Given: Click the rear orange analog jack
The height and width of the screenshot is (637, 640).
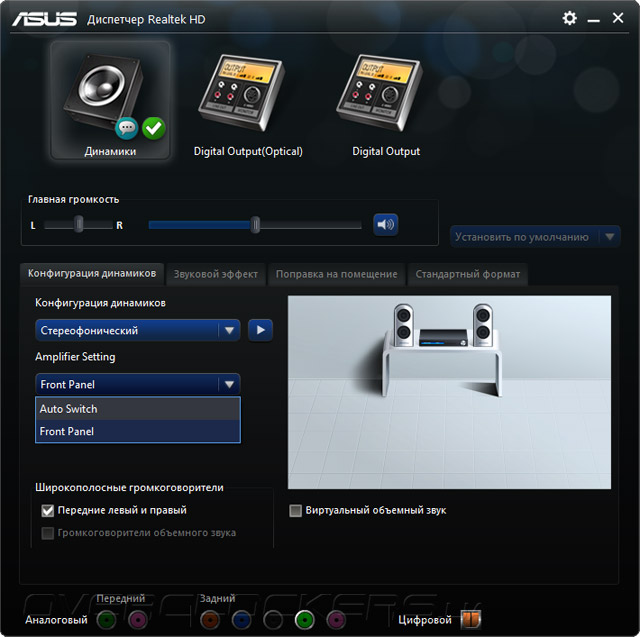Looking at the screenshot, I should (210, 620).
